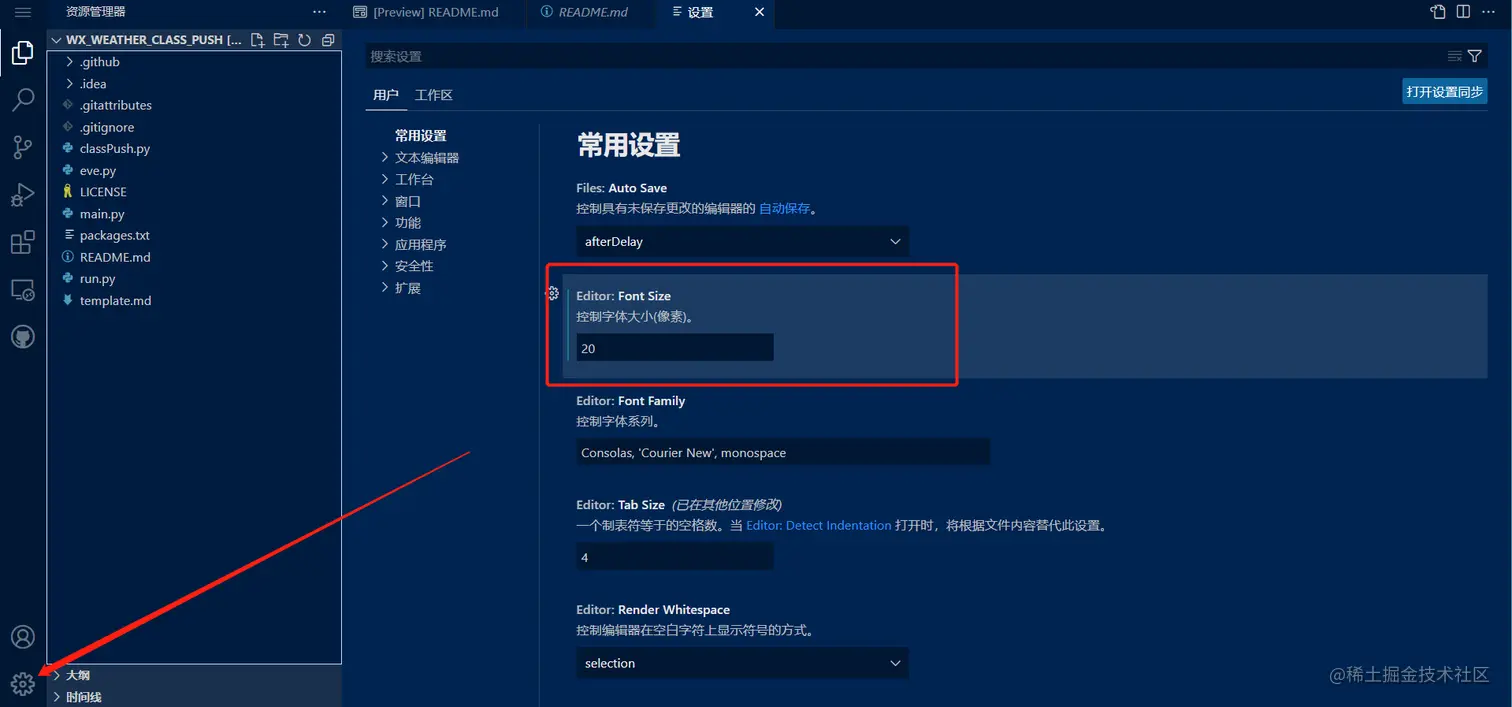Open eve.py file
This screenshot has height=707, width=1512.
tap(98, 171)
